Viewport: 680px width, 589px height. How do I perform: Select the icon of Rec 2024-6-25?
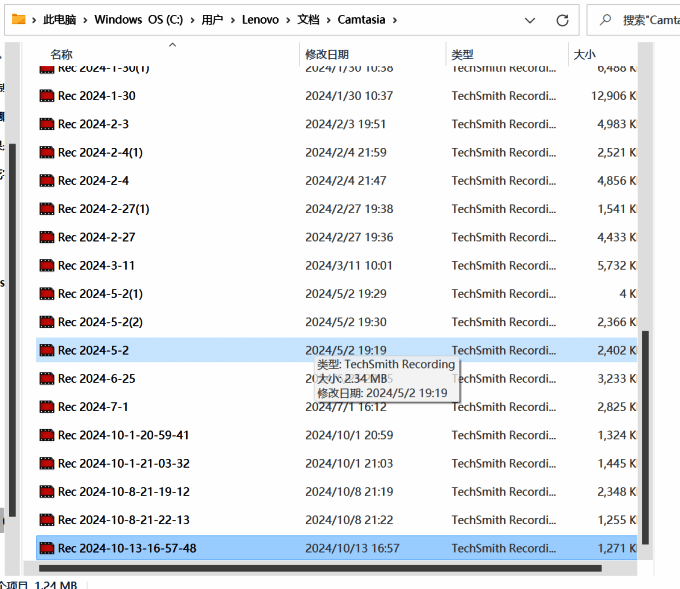(46, 379)
